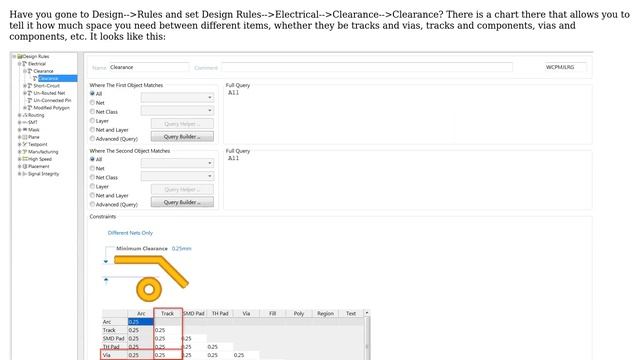This screenshot has height=360, width=640.
Task: Open first object's Net dropdown beside All
Action: point(177,98)
